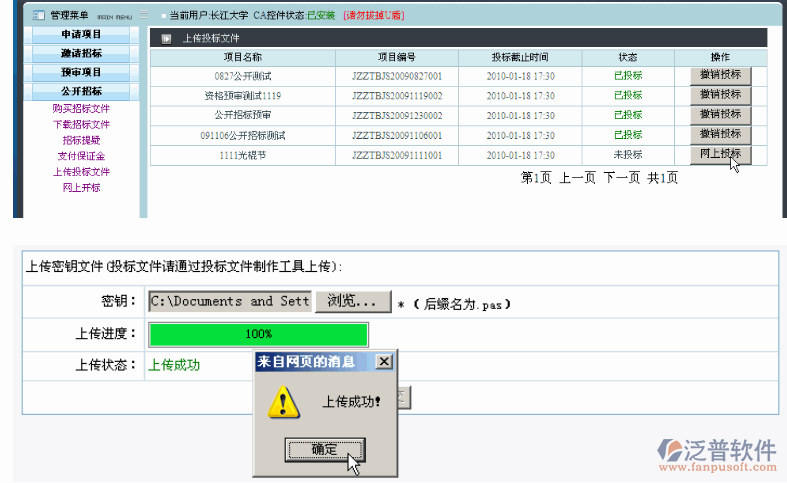Open 购买招标文件 in the sidebar
Screen dimensions: 787x483
pos(81,108)
